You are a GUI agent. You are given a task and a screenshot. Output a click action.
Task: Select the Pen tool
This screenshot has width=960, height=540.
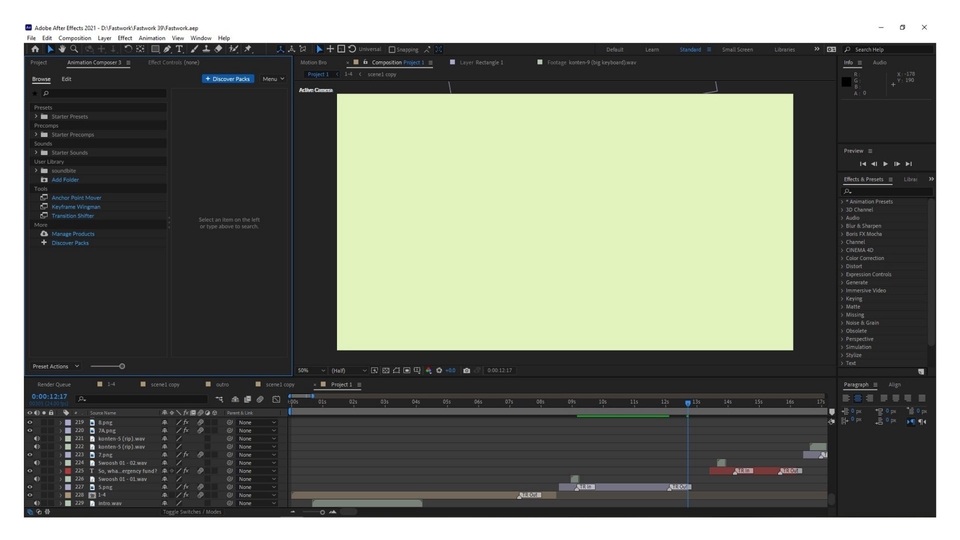click(x=167, y=49)
